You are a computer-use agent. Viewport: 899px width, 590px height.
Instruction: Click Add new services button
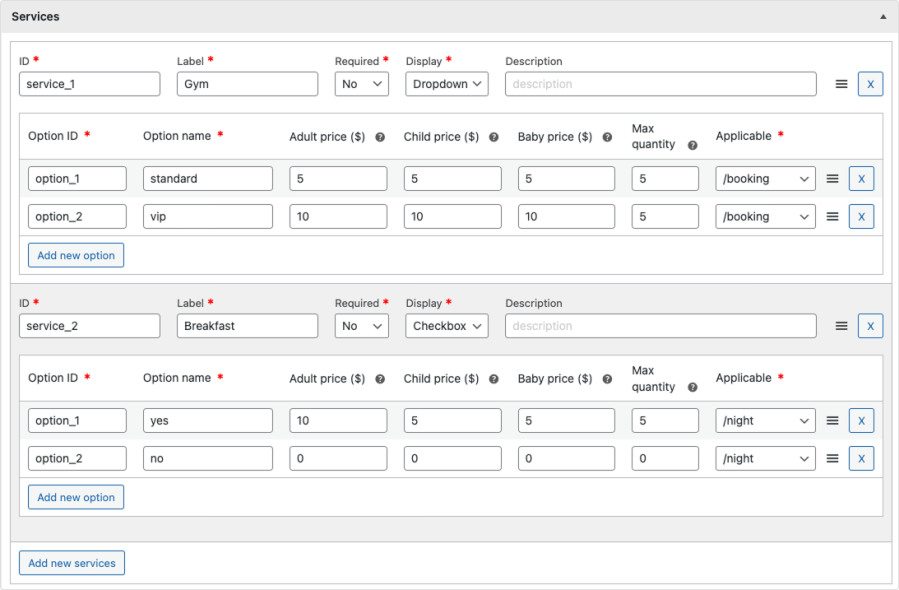[72, 563]
